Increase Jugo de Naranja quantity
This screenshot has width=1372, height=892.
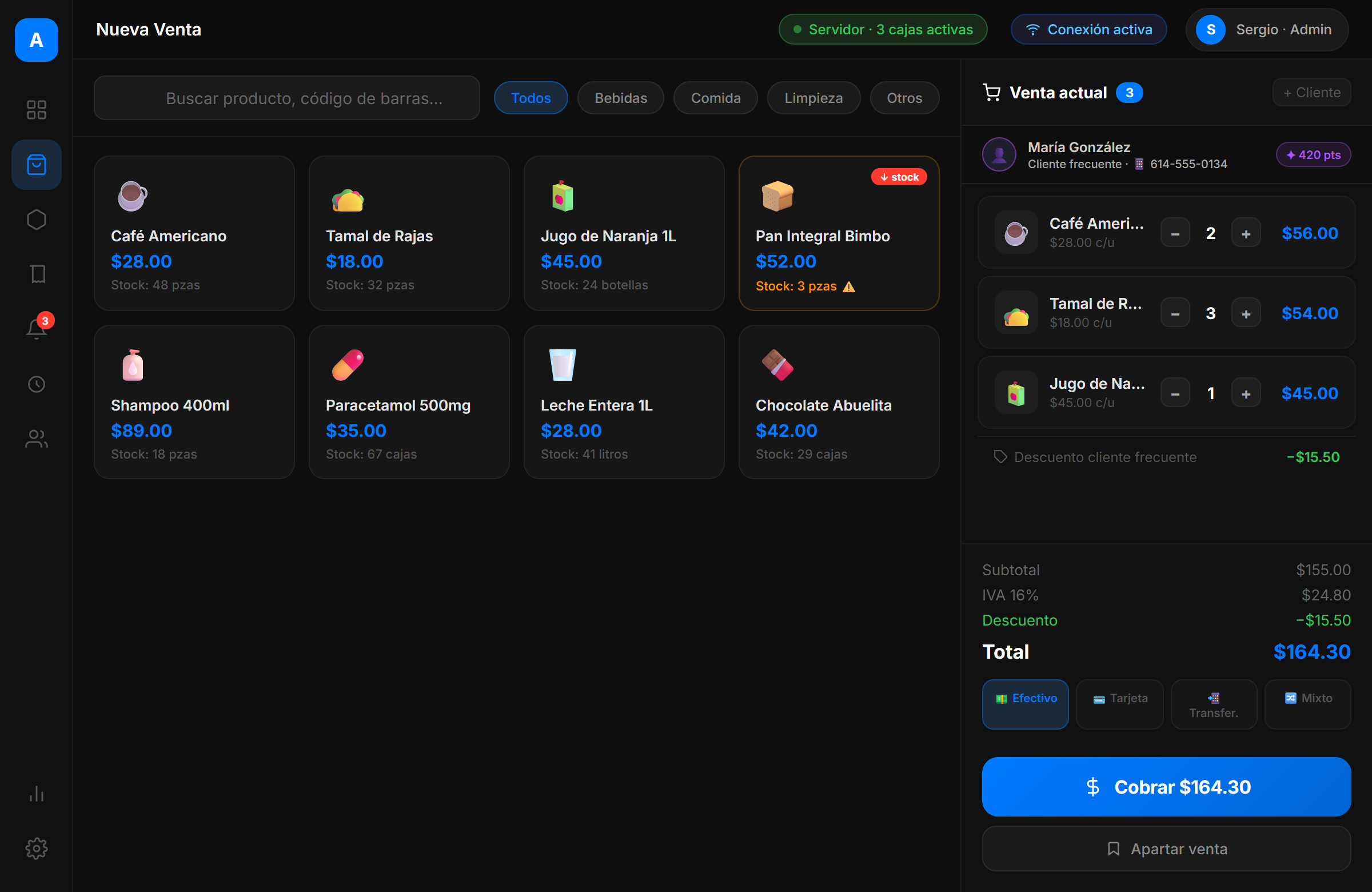1246,393
